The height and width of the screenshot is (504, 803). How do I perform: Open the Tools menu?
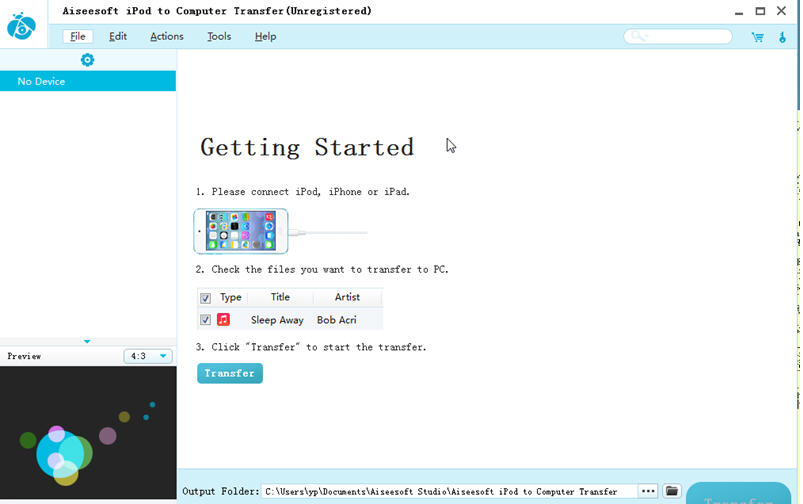219,36
